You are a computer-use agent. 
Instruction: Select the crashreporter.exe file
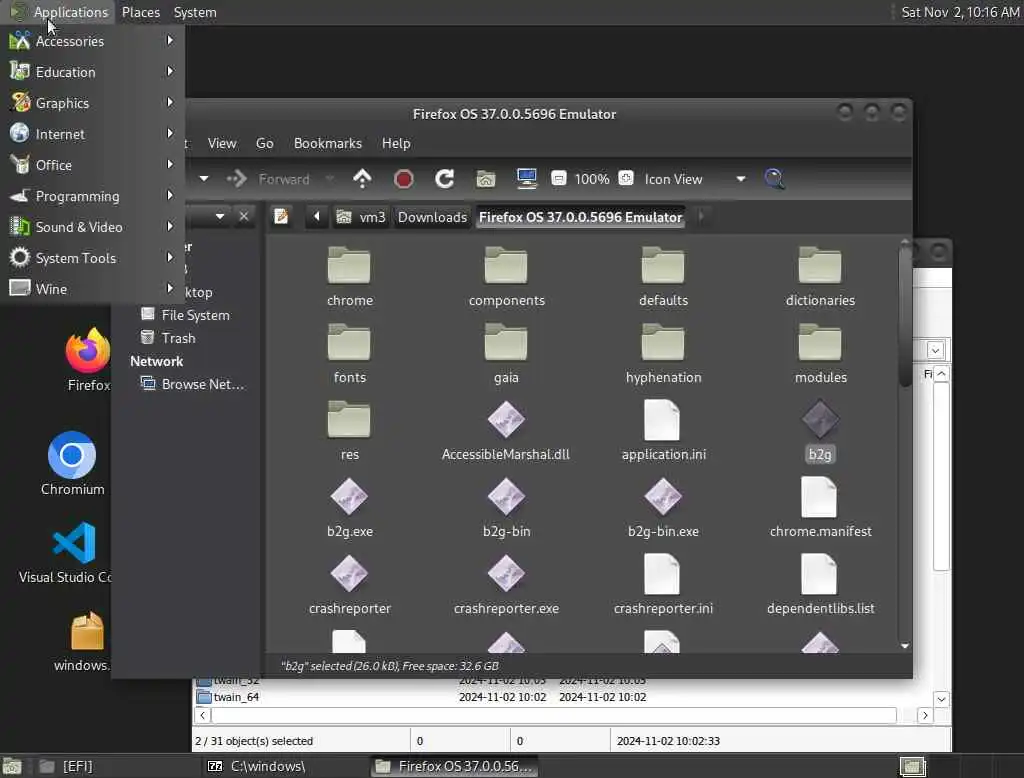coord(507,585)
